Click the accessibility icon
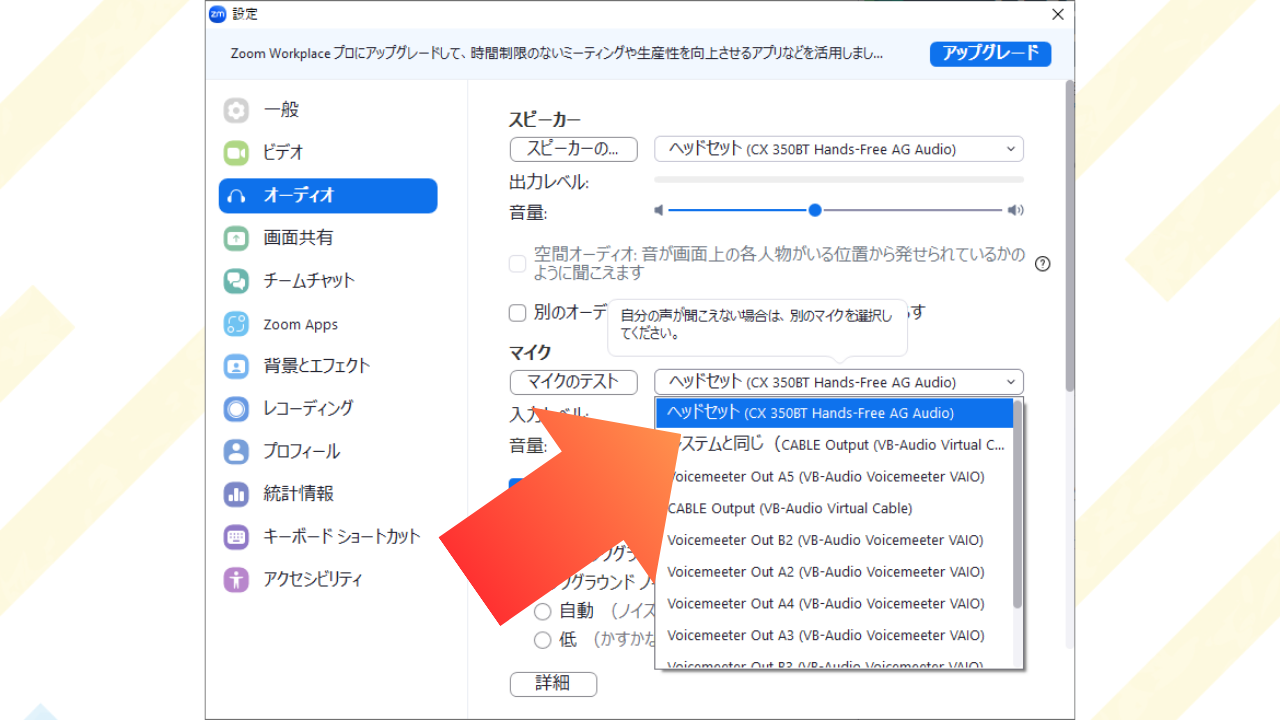1280x720 pixels. coord(236,579)
